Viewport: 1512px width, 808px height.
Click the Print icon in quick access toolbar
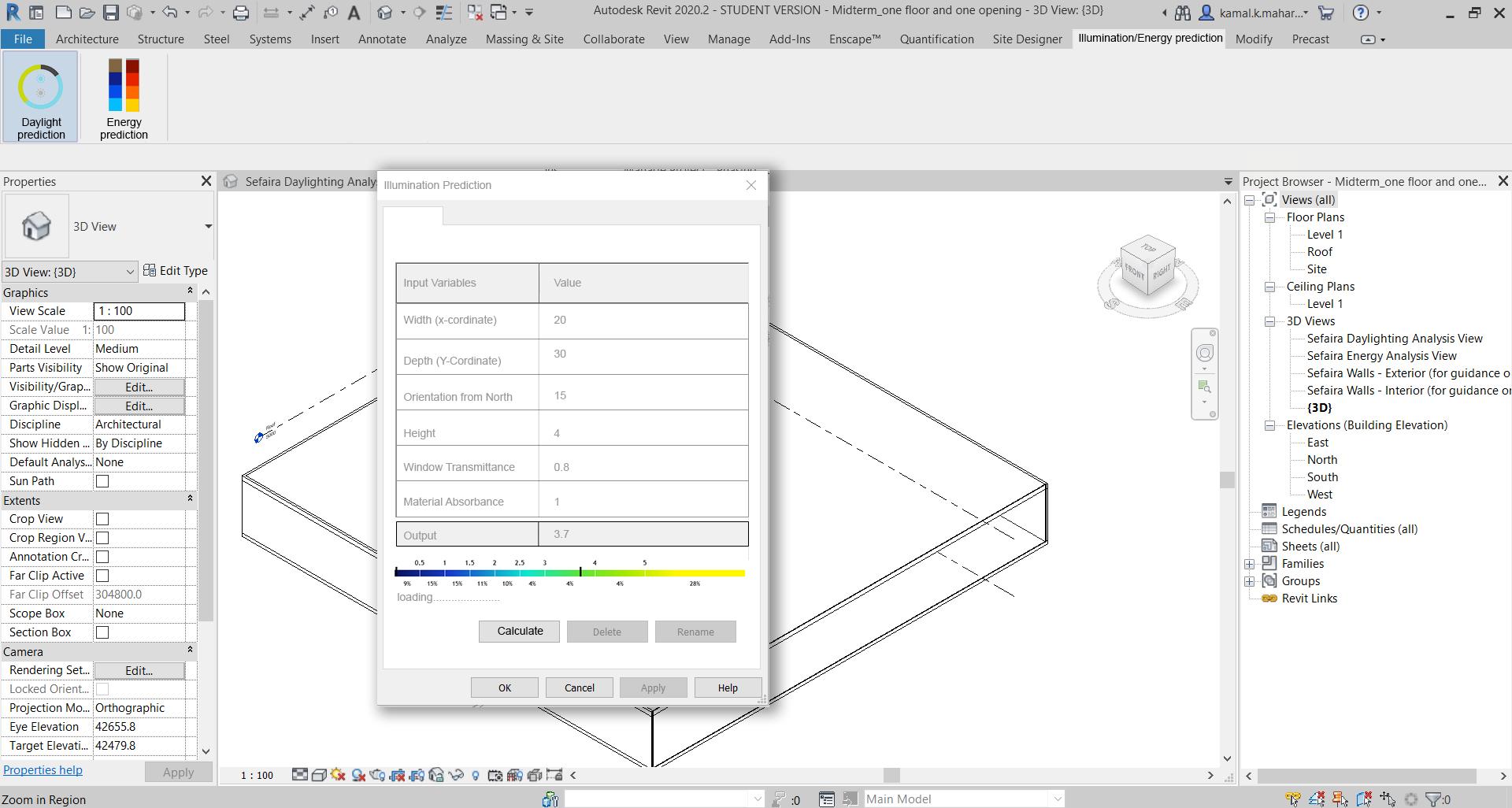pos(241,13)
